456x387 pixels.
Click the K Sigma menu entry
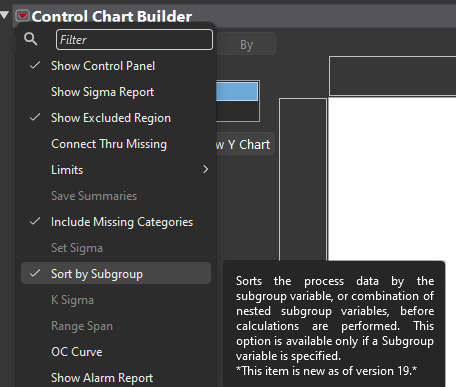[x=116, y=300]
